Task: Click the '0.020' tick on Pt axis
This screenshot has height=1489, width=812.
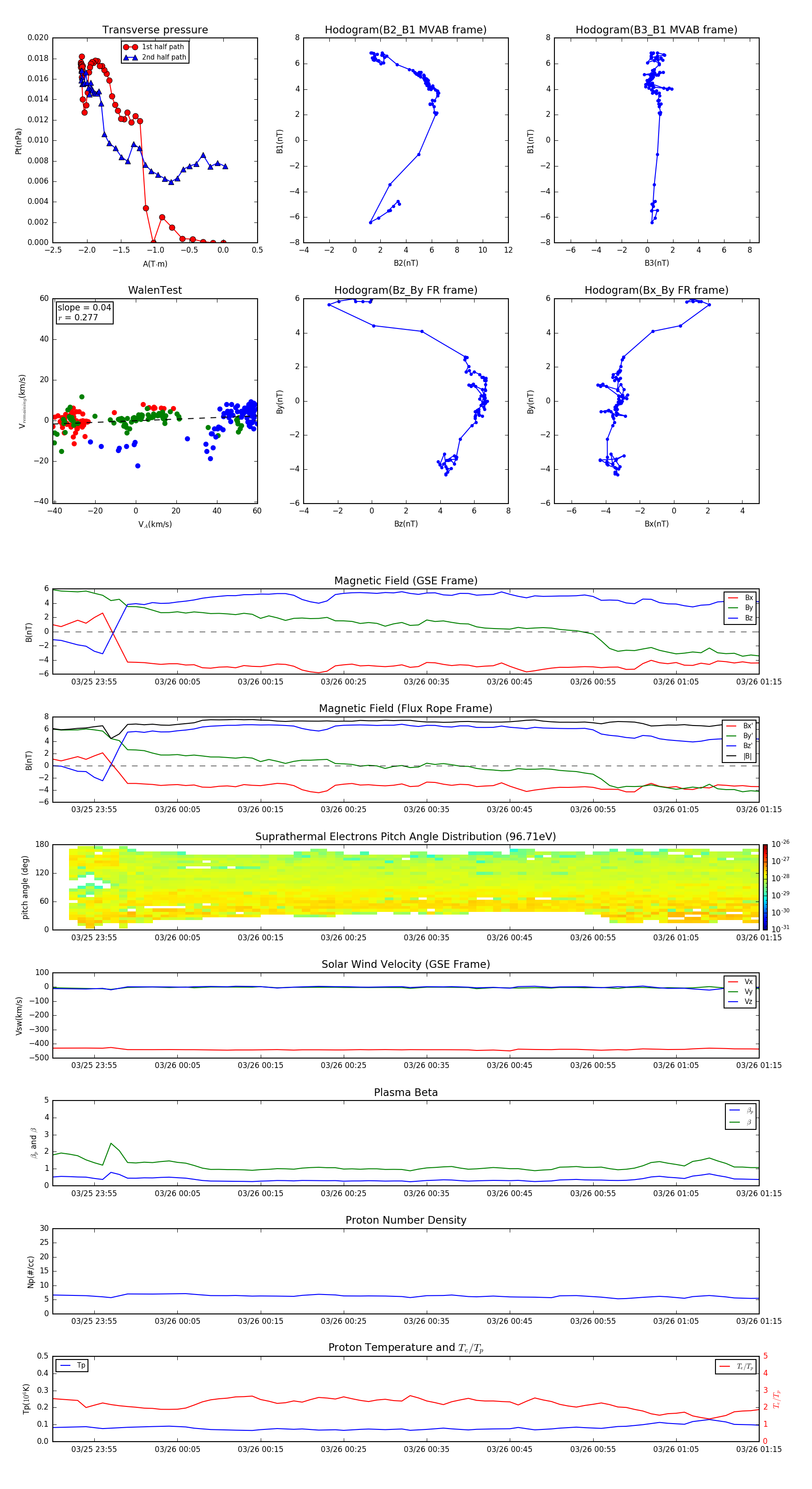Action: click(38, 37)
